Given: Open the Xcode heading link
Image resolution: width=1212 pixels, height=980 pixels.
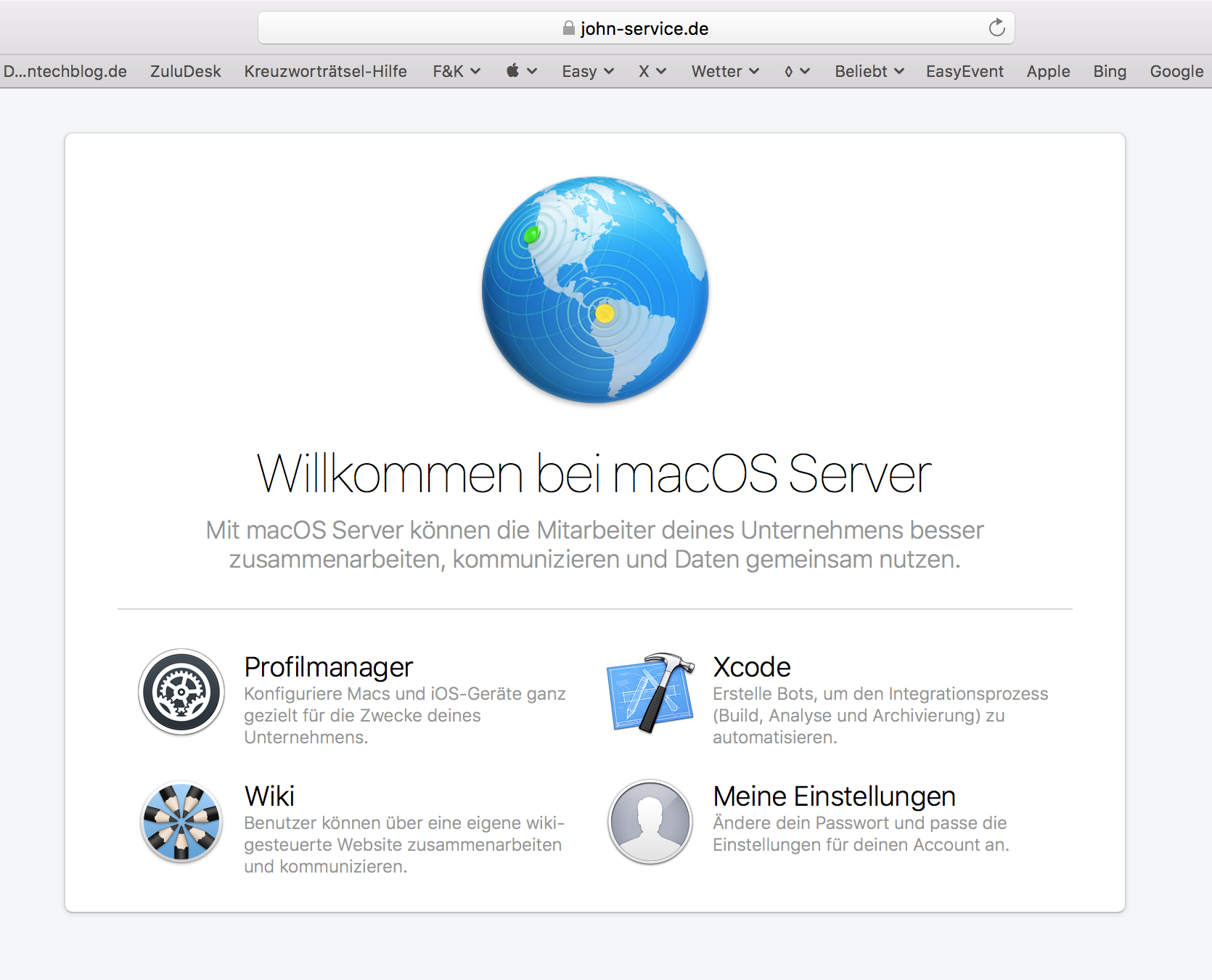Looking at the screenshot, I should click(x=752, y=667).
